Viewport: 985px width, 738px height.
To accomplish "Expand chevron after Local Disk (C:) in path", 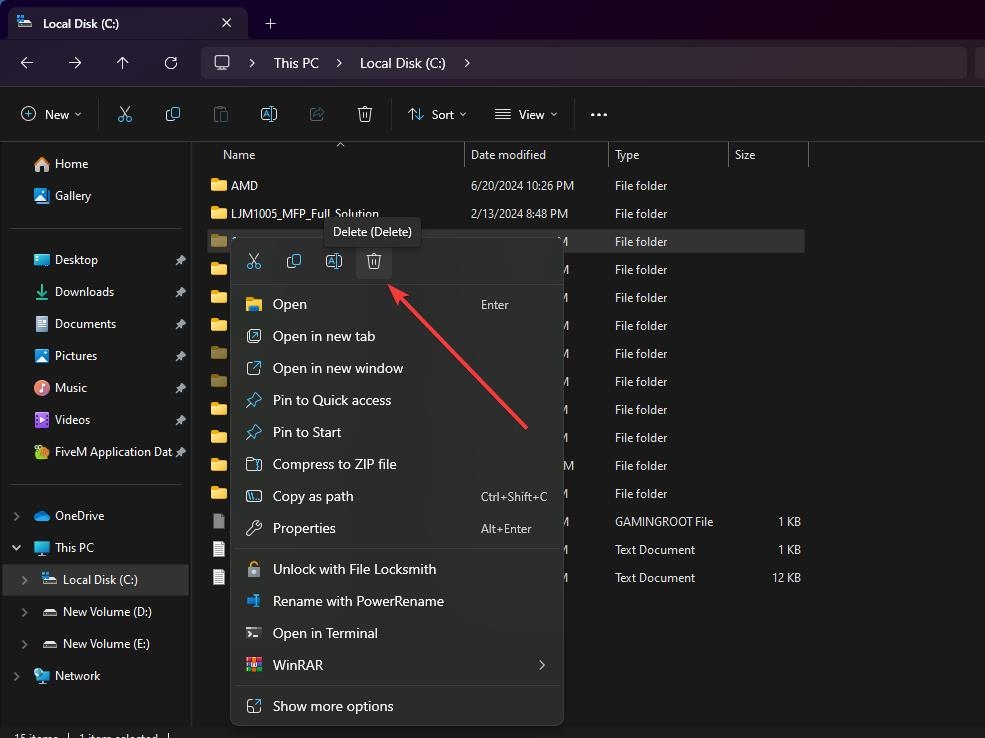I will pyautogui.click(x=467, y=63).
